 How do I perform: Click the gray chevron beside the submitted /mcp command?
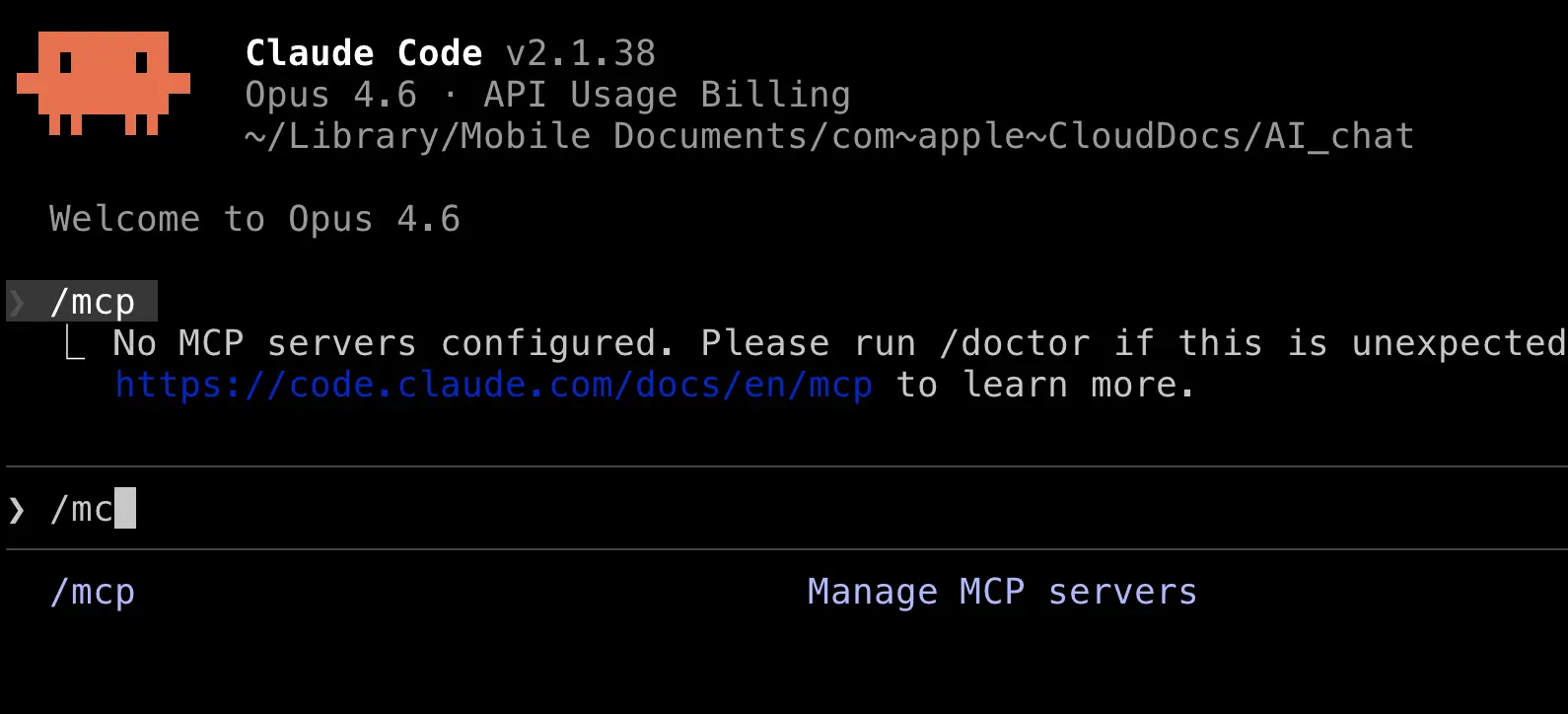click(x=17, y=303)
